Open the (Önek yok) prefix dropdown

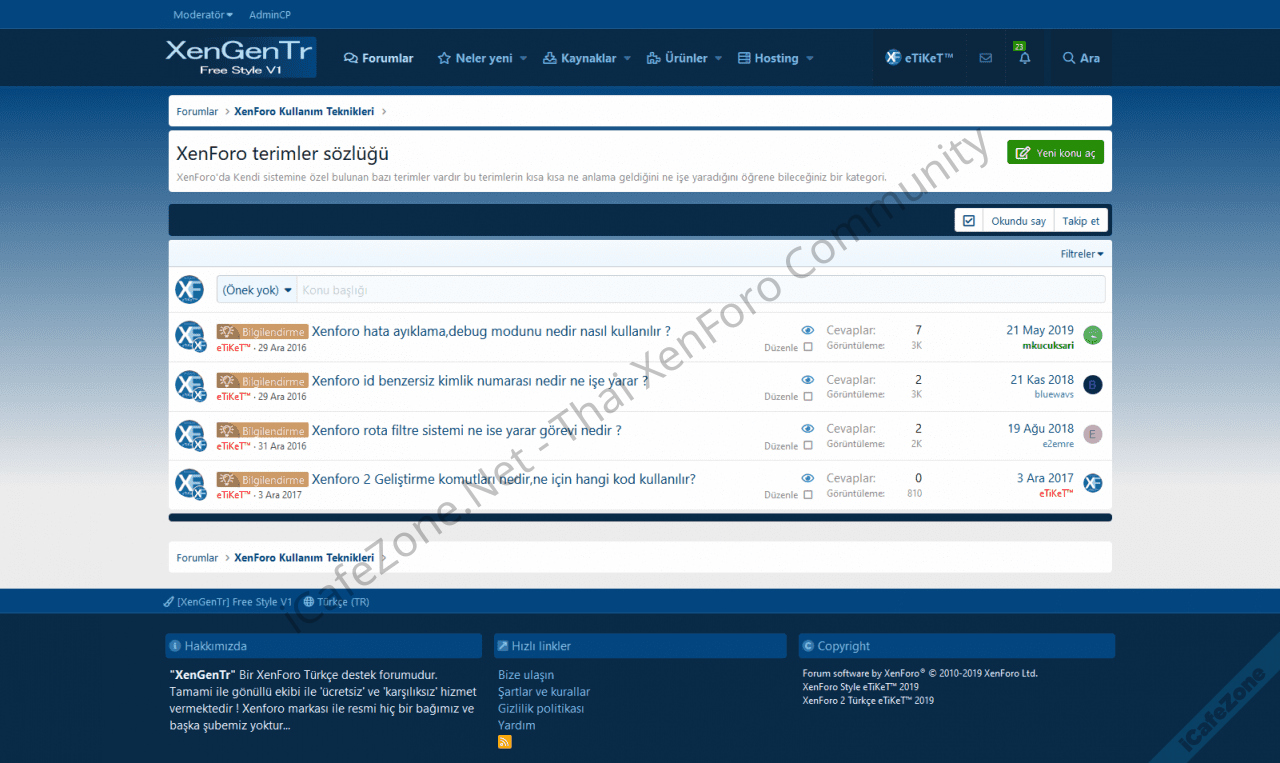[x=257, y=290]
